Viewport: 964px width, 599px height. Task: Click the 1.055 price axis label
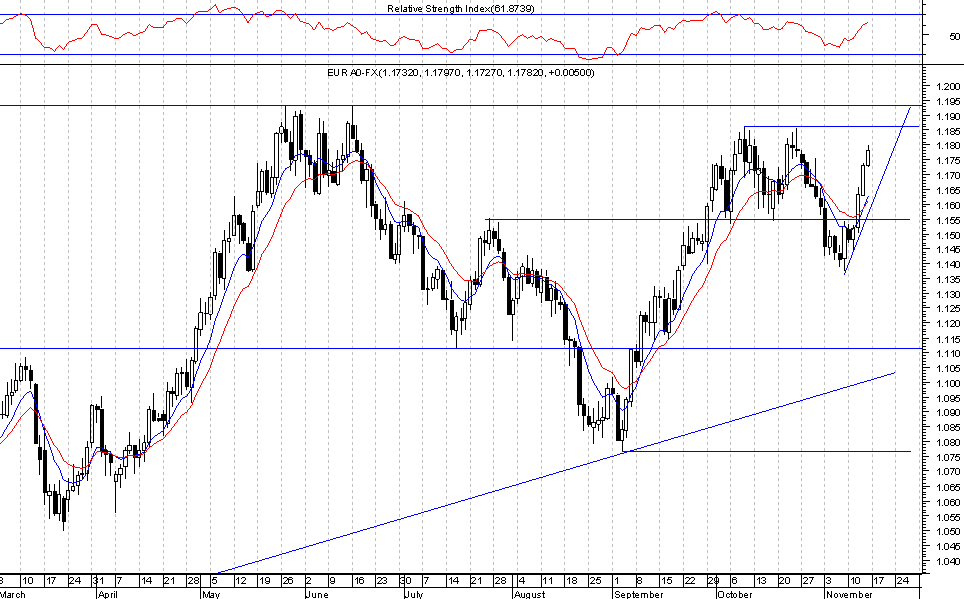pos(948,517)
